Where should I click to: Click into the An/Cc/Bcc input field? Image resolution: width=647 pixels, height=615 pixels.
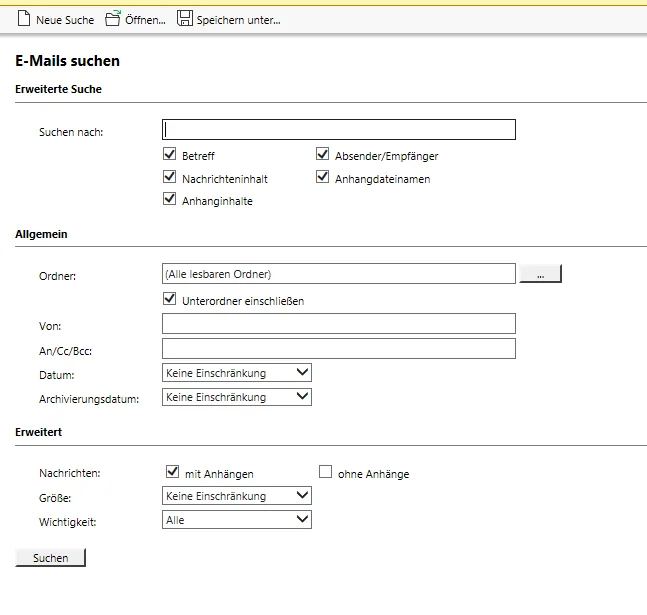339,348
